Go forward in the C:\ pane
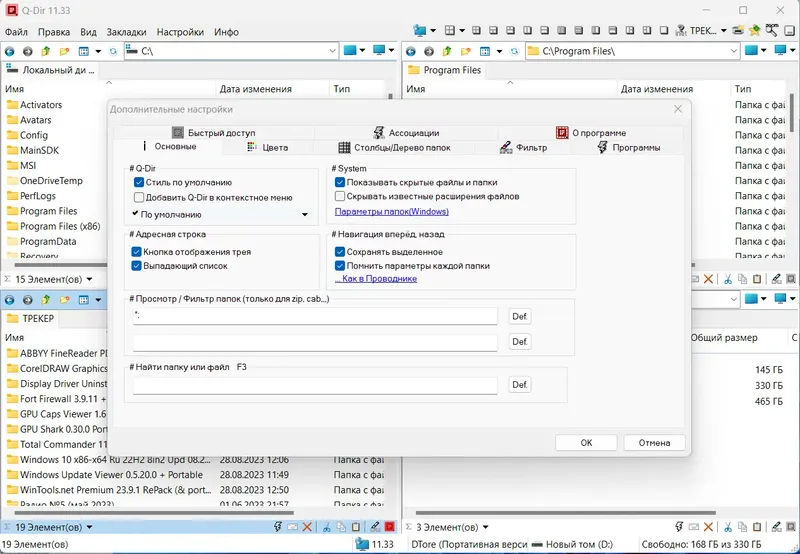 coord(28,51)
